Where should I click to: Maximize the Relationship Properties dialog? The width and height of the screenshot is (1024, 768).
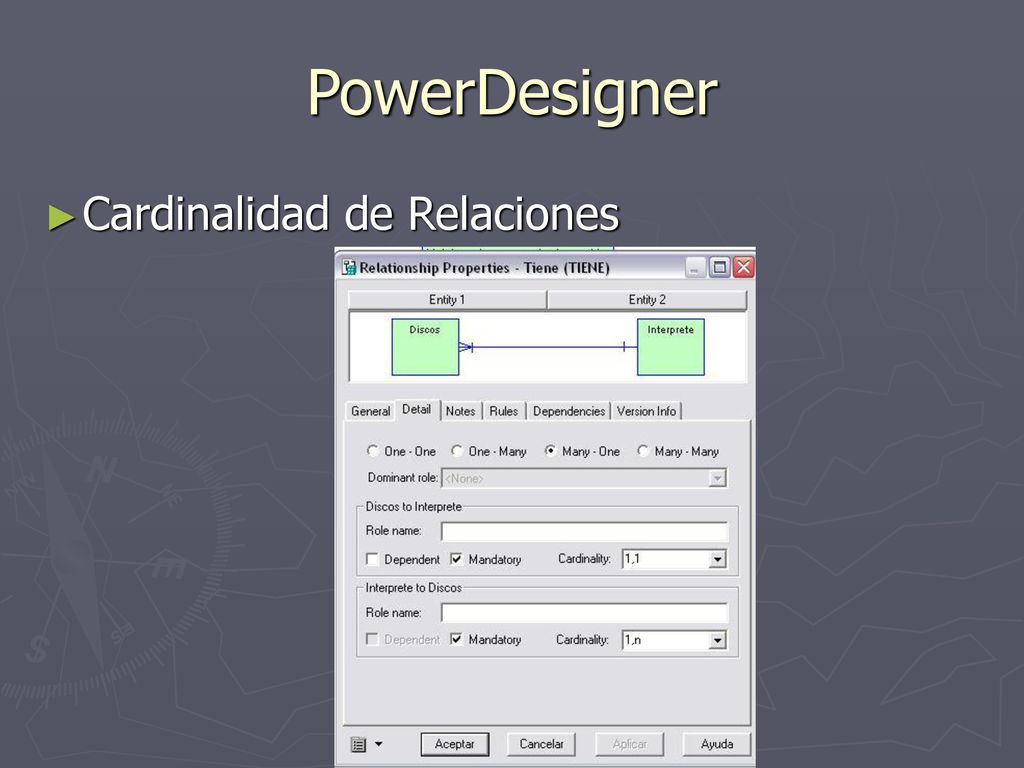pos(720,267)
